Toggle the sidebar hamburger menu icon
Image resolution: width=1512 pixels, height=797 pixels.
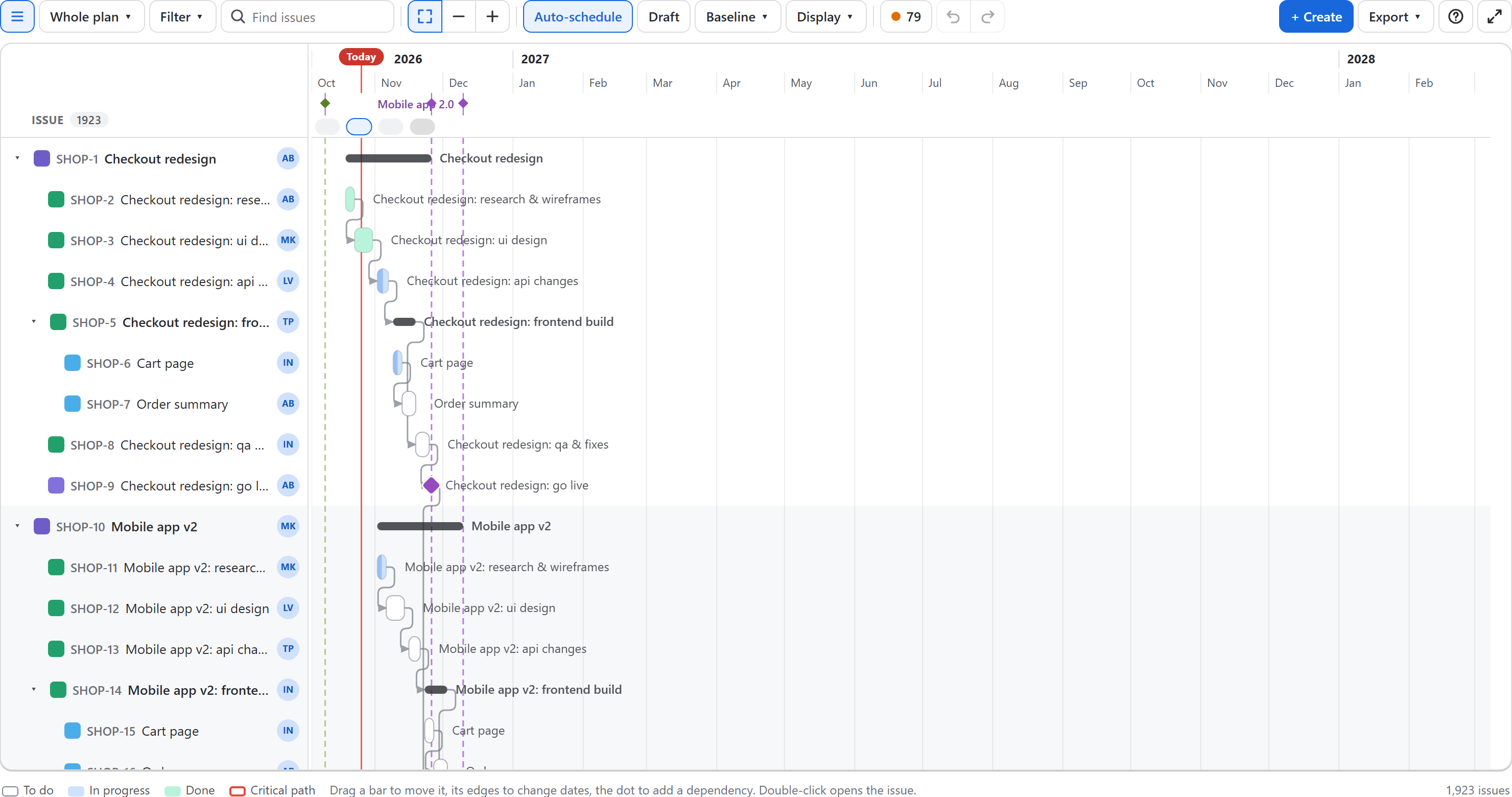pyautogui.click(x=17, y=16)
